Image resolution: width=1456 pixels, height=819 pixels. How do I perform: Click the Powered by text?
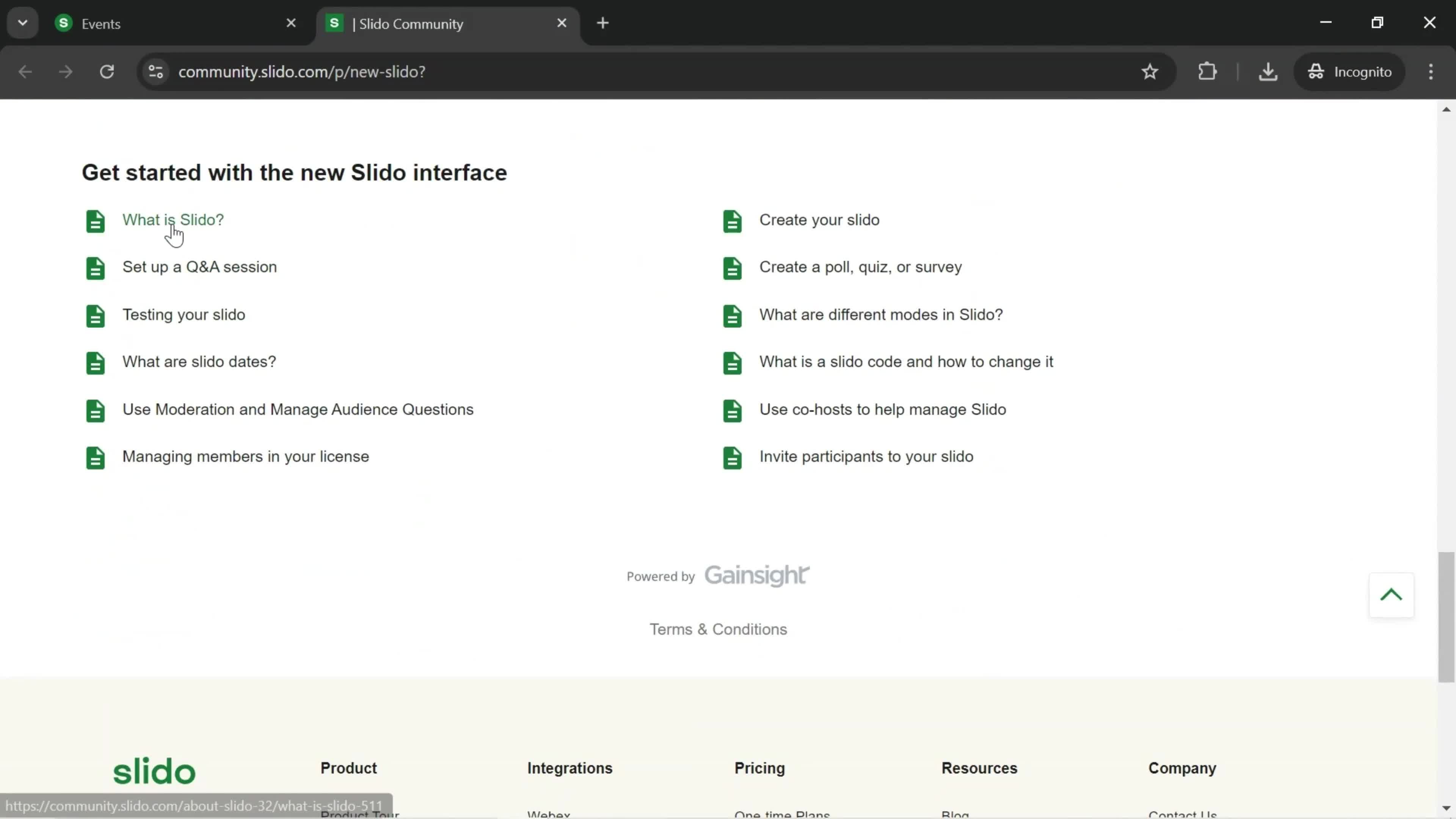661,577
